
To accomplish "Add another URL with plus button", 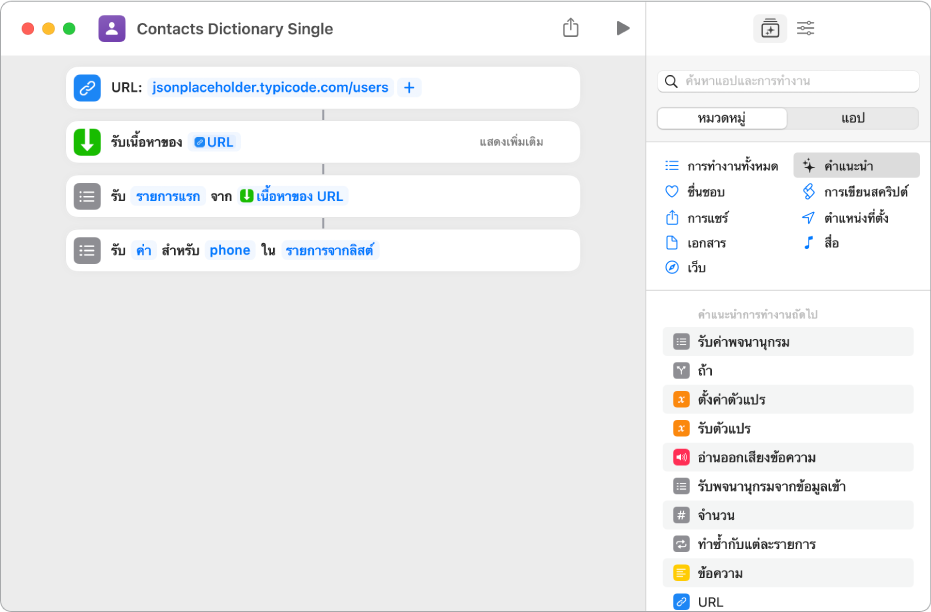I will pos(409,87).
